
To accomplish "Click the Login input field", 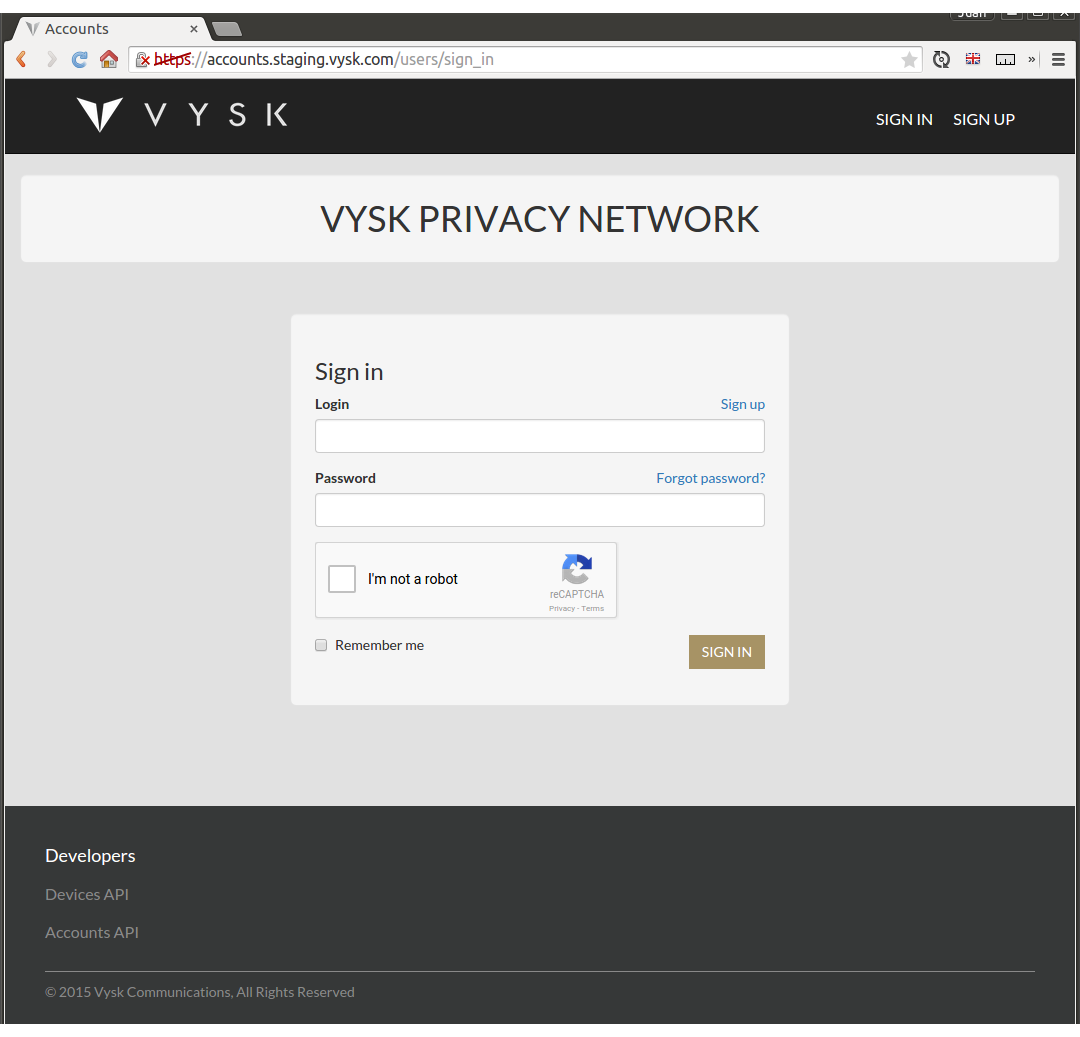I will pos(540,437).
